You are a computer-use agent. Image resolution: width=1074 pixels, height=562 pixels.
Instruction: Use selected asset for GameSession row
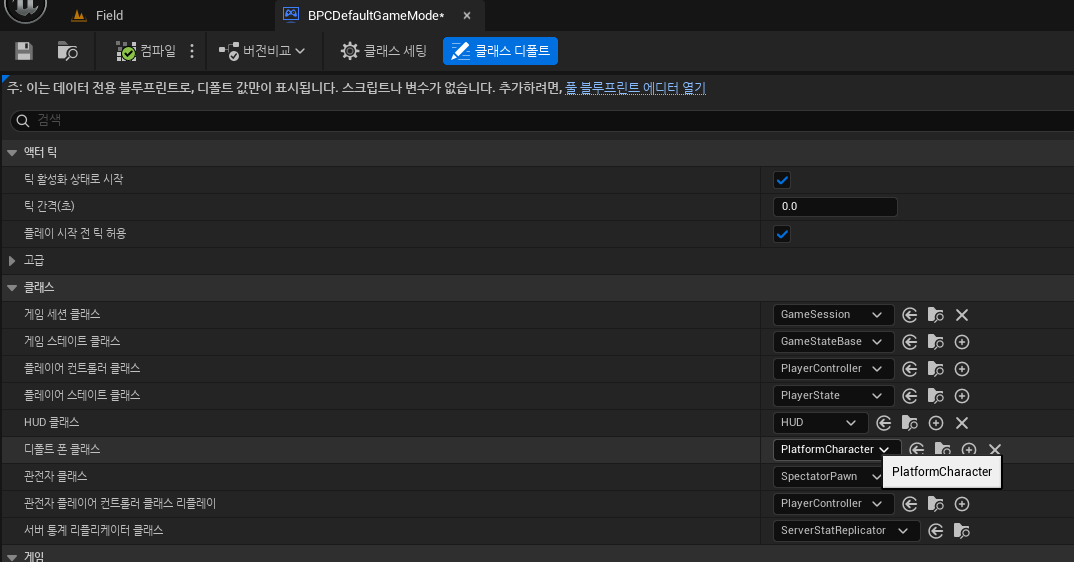[x=910, y=315]
